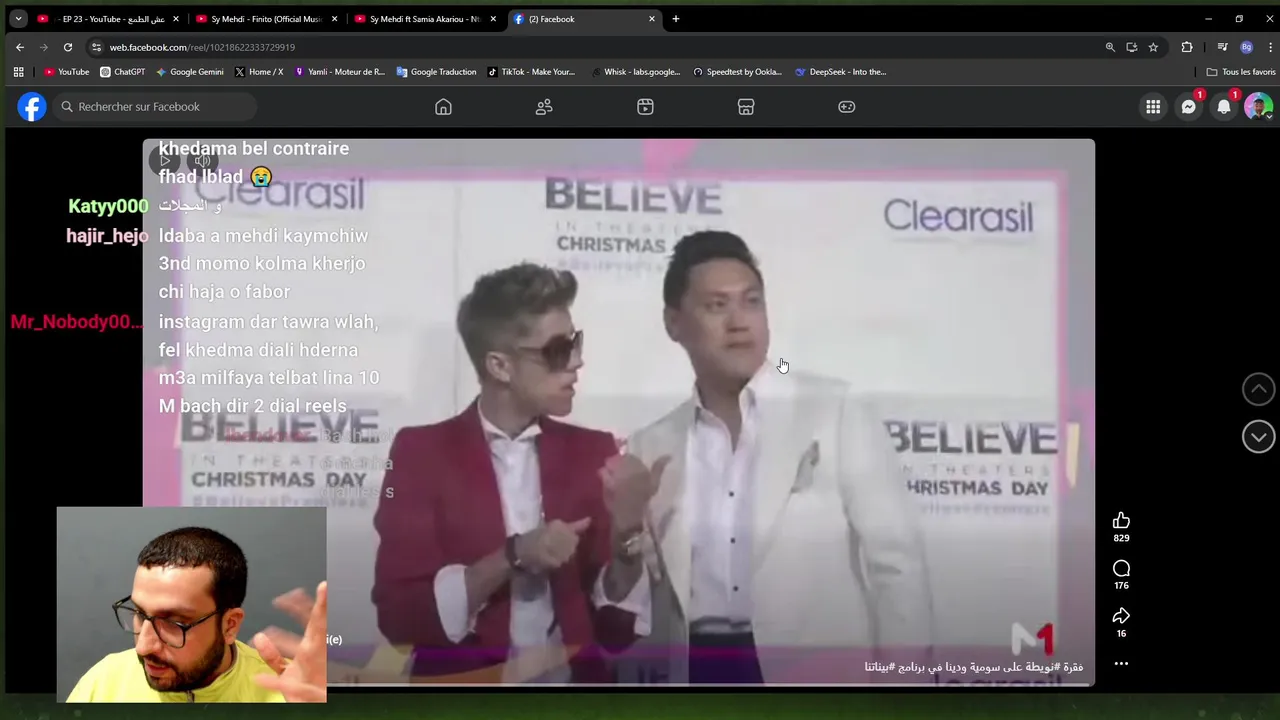Open a new browser tab
This screenshot has width=1280, height=720.
pos(676,19)
